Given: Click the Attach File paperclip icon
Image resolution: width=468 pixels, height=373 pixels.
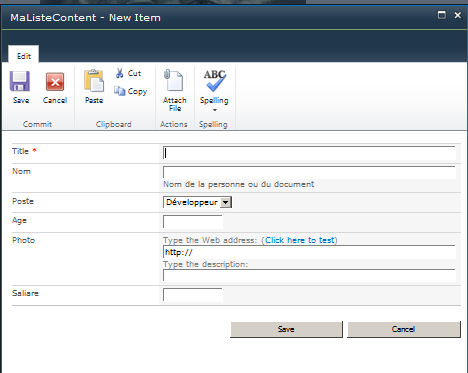Looking at the screenshot, I should tap(174, 80).
